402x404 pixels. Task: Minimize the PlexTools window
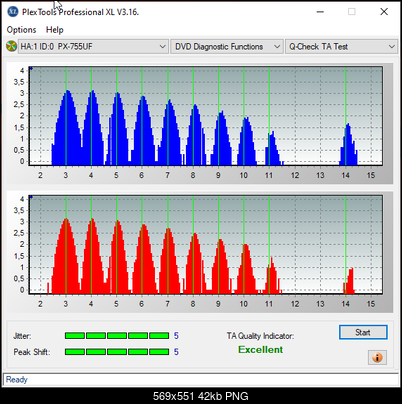[x=320, y=12]
